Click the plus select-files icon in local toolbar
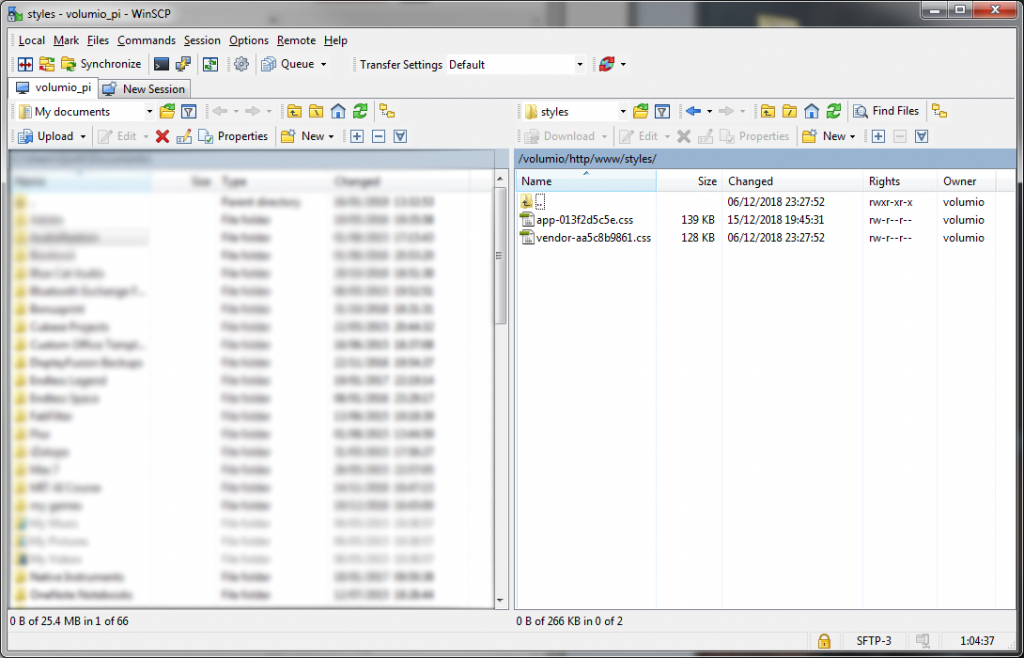Viewport: 1024px width, 658px height. tap(357, 136)
